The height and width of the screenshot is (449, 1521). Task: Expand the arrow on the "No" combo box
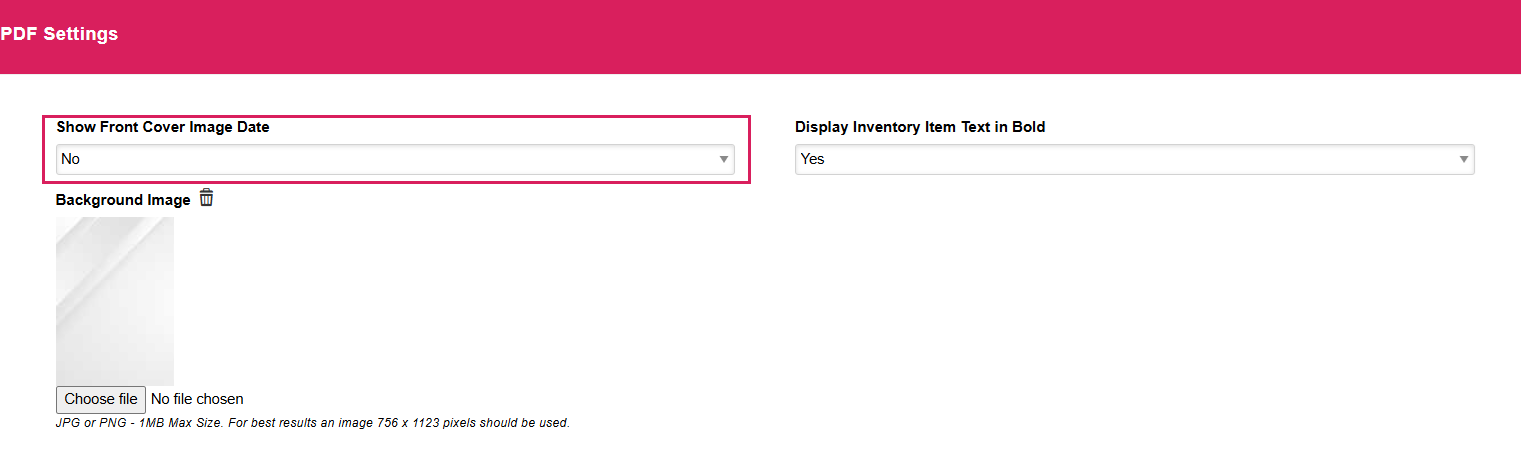coord(723,160)
